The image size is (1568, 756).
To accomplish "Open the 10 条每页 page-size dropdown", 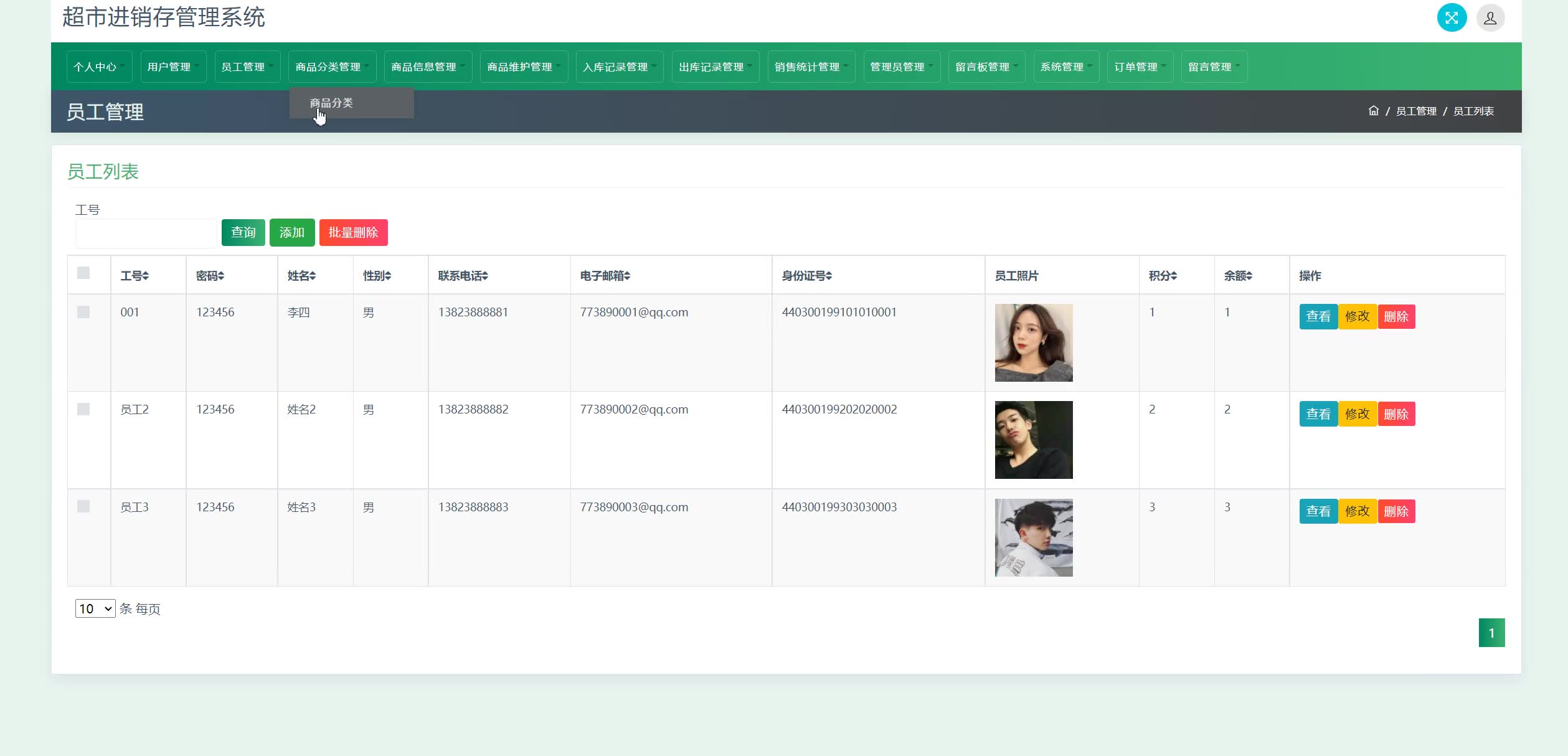I will [x=95, y=608].
